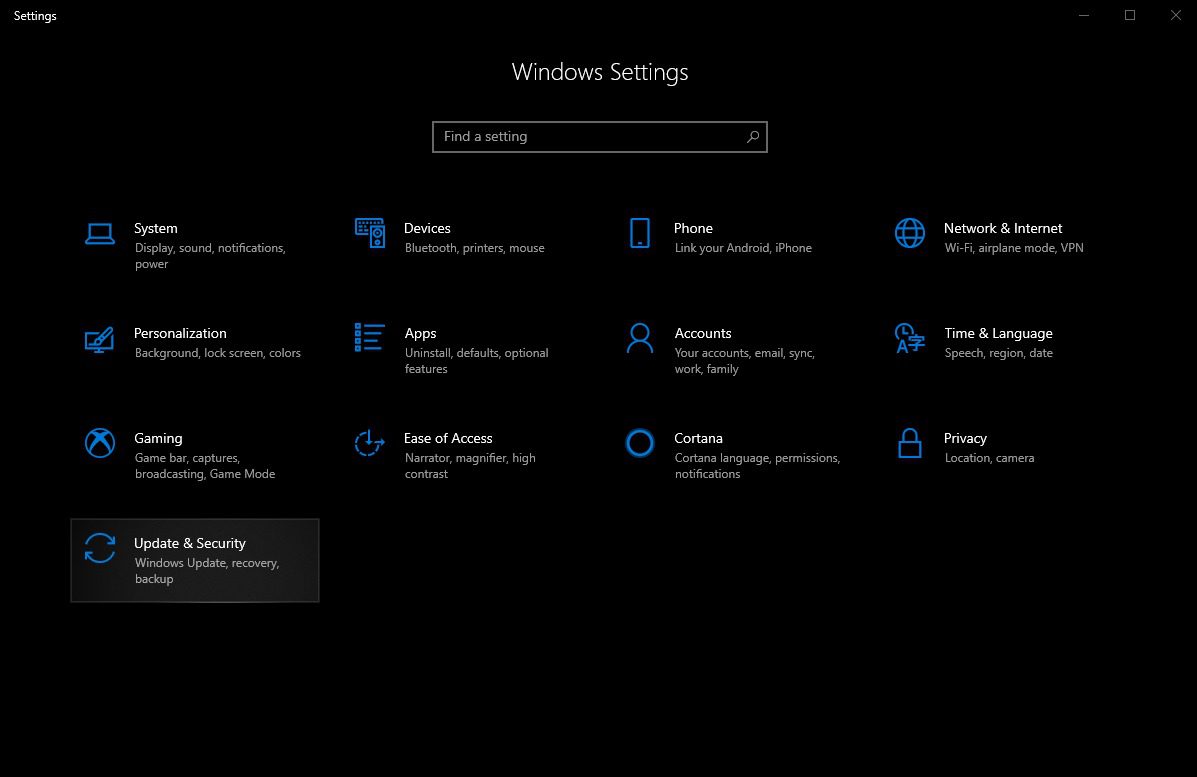The width and height of the screenshot is (1197, 777).
Task: Select the Phone icon
Action: click(640, 233)
